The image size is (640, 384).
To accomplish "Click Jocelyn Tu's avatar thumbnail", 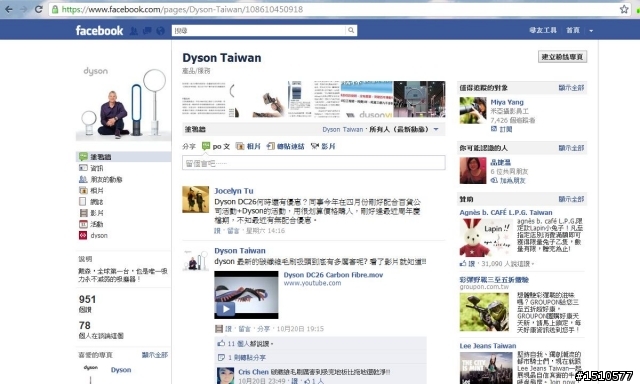I will (x=196, y=200).
